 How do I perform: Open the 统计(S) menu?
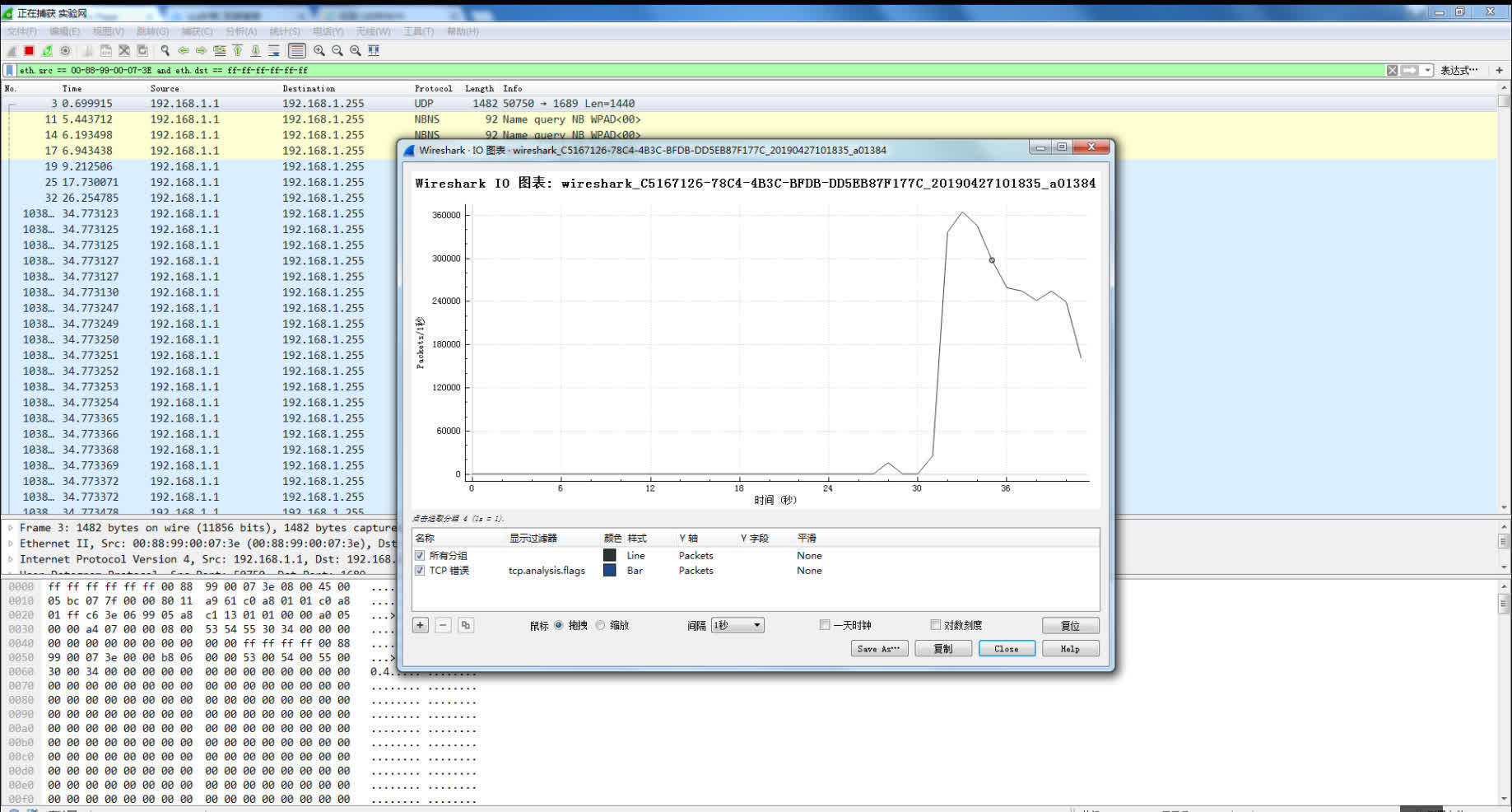(x=285, y=31)
